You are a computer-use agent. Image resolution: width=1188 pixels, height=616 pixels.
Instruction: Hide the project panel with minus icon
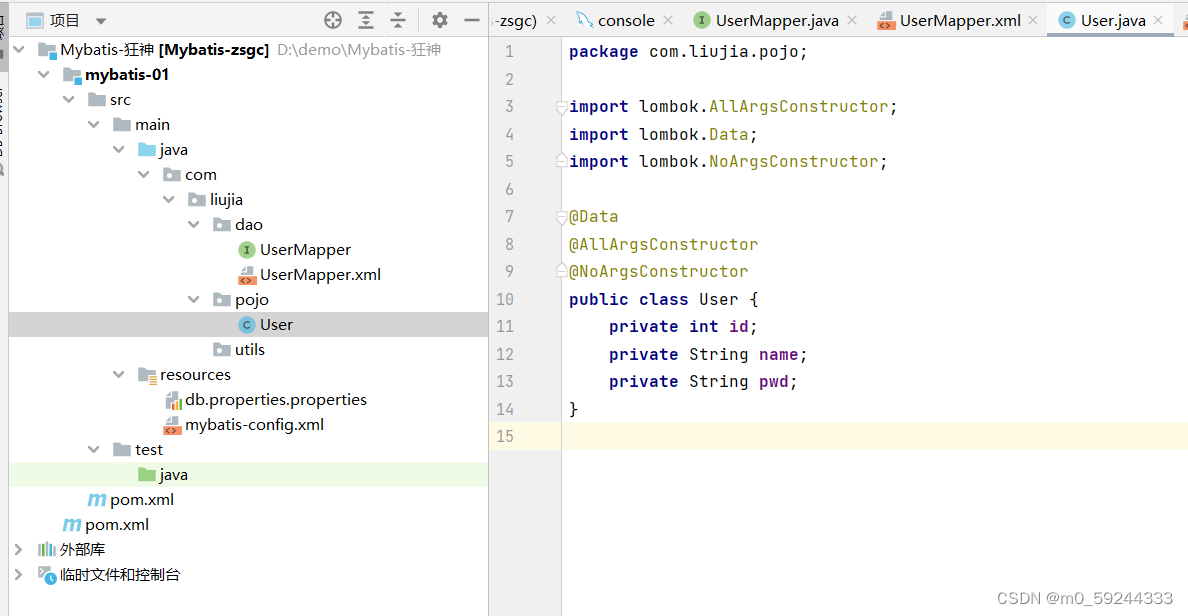pos(471,20)
